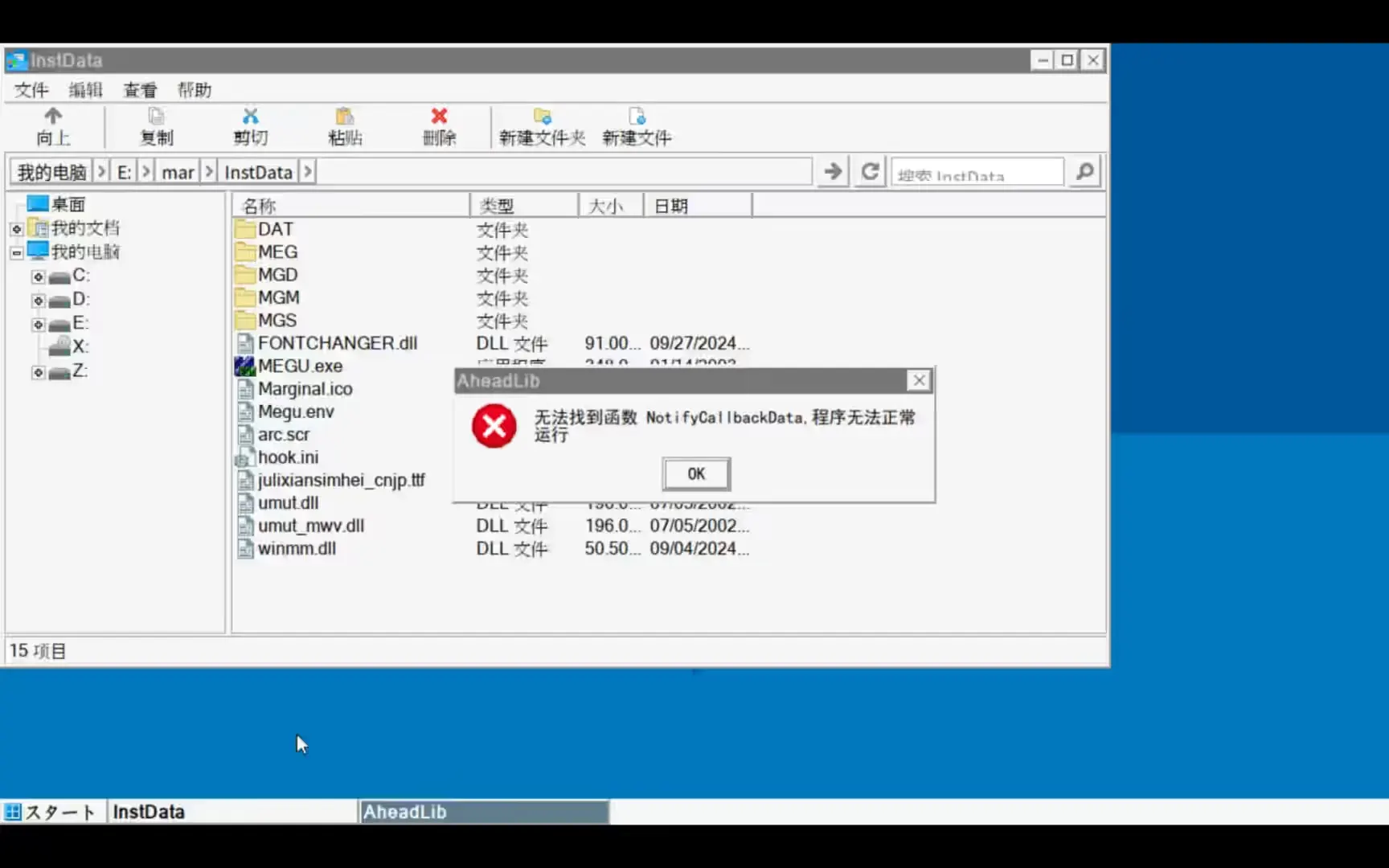Click the chevron after E: in breadcrumb
The width and height of the screenshot is (1389, 868).
coord(145,172)
